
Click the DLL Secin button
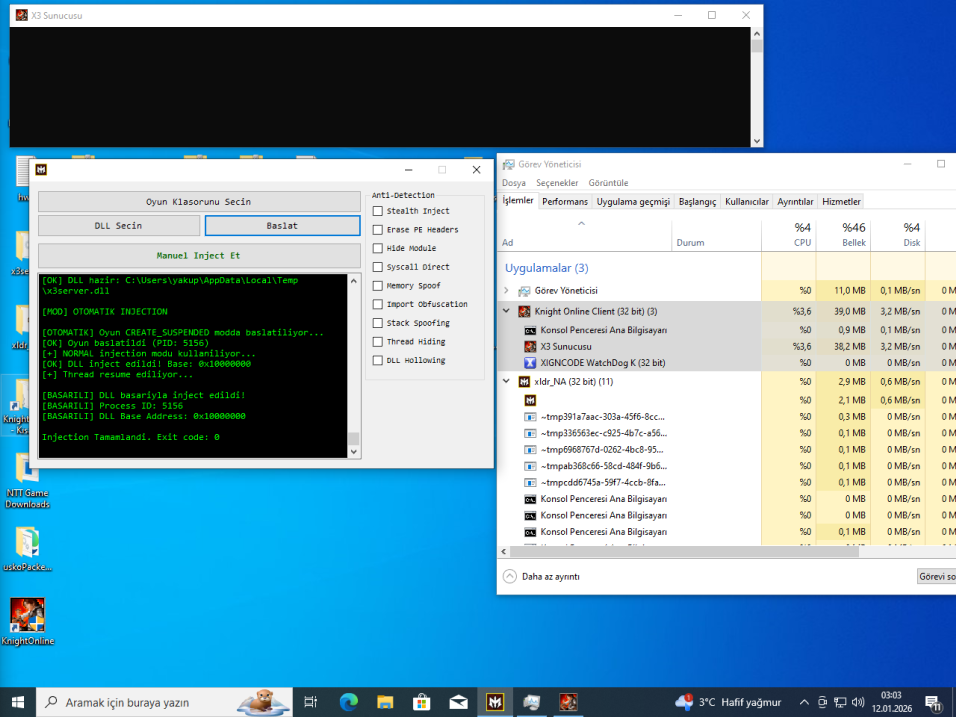(119, 226)
